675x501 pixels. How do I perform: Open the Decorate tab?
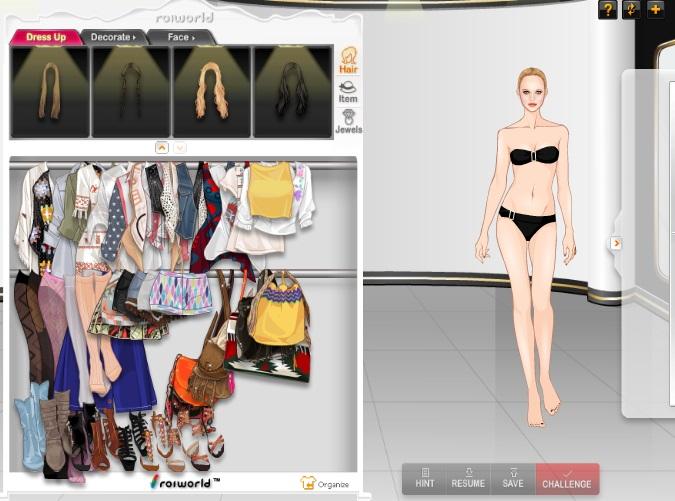pyautogui.click(x=112, y=37)
